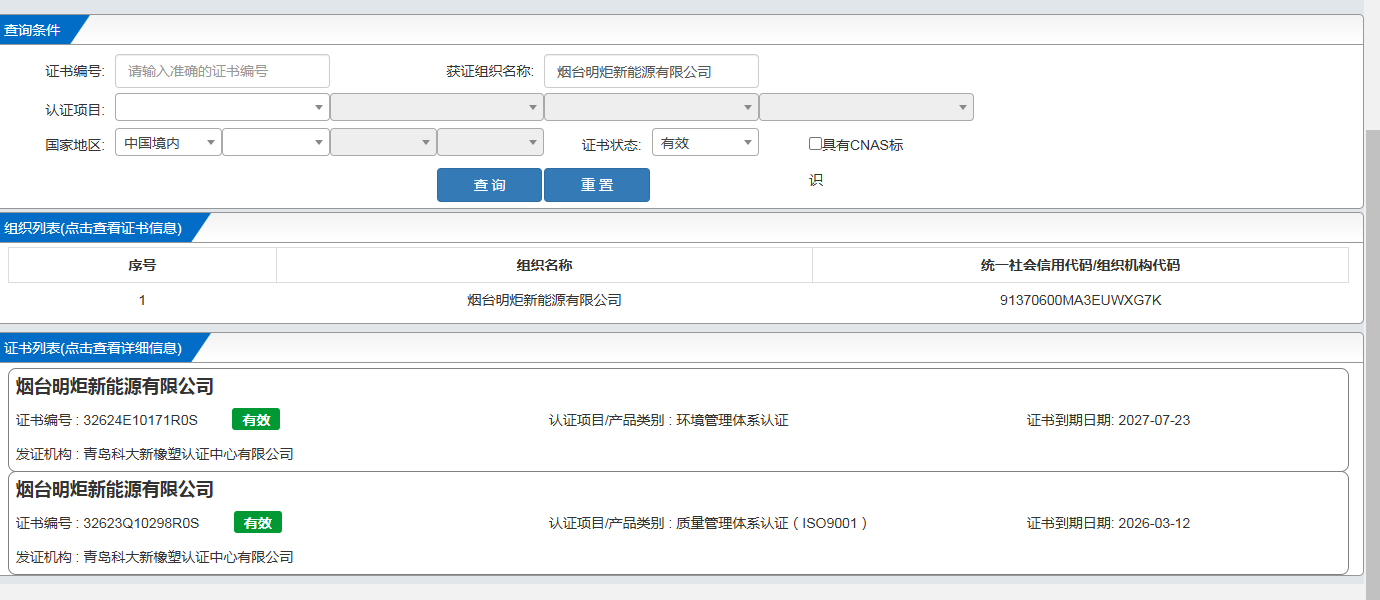Open the certificate 32623Q10298R0S card title
This screenshot has width=1380, height=600.
115,490
